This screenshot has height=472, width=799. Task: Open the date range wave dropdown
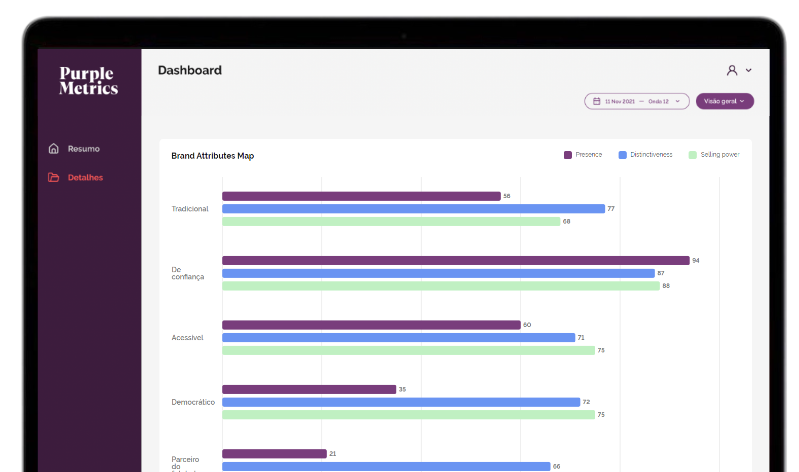click(x=636, y=101)
